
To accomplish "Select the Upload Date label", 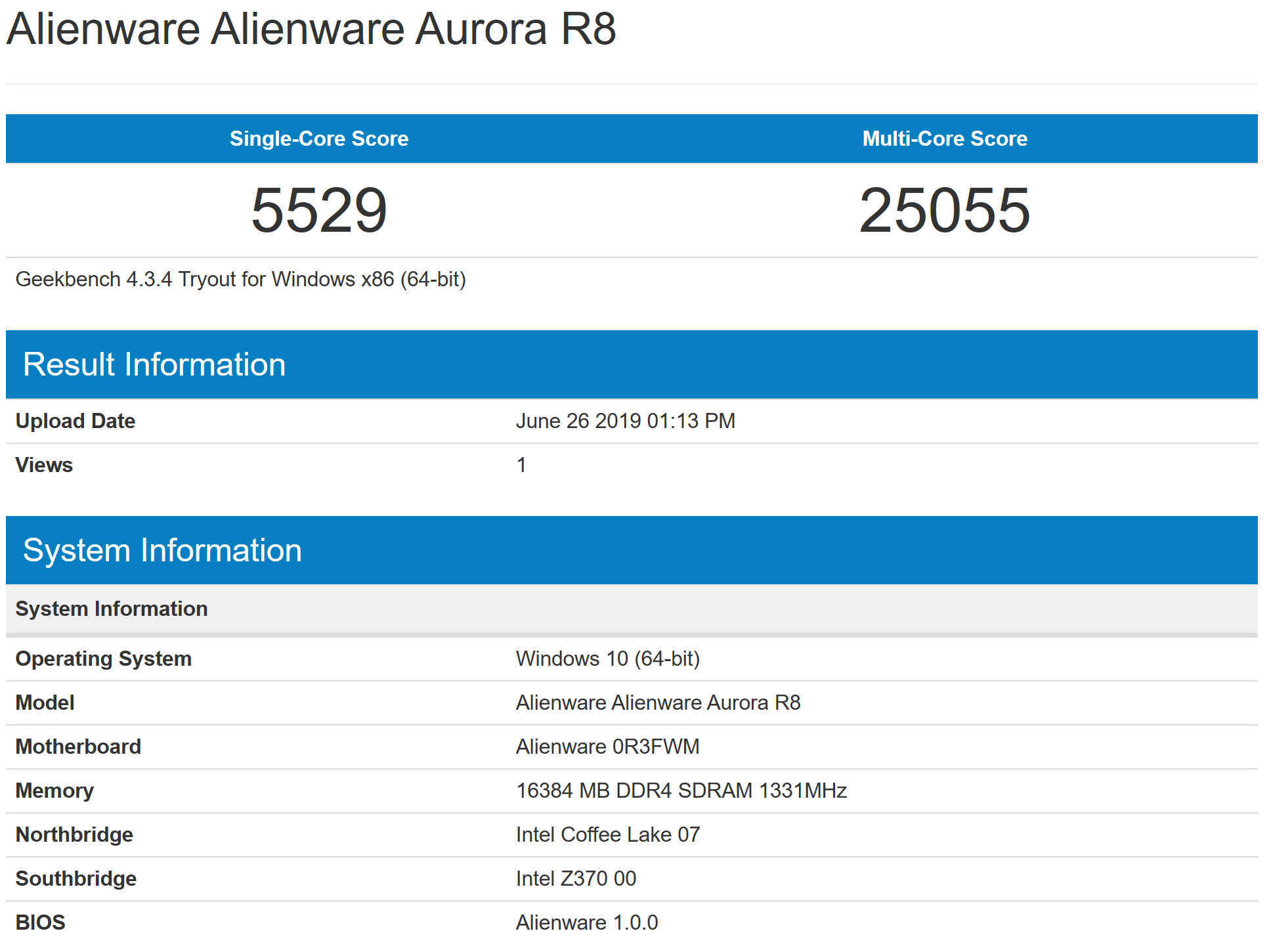I will [x=75, y=421].
